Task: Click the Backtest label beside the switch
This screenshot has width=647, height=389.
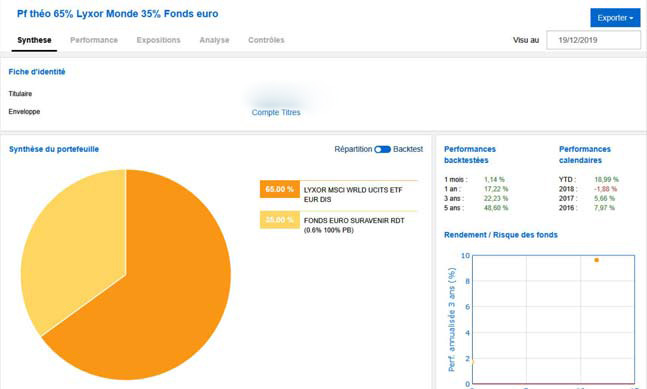Action: point(408,149)
